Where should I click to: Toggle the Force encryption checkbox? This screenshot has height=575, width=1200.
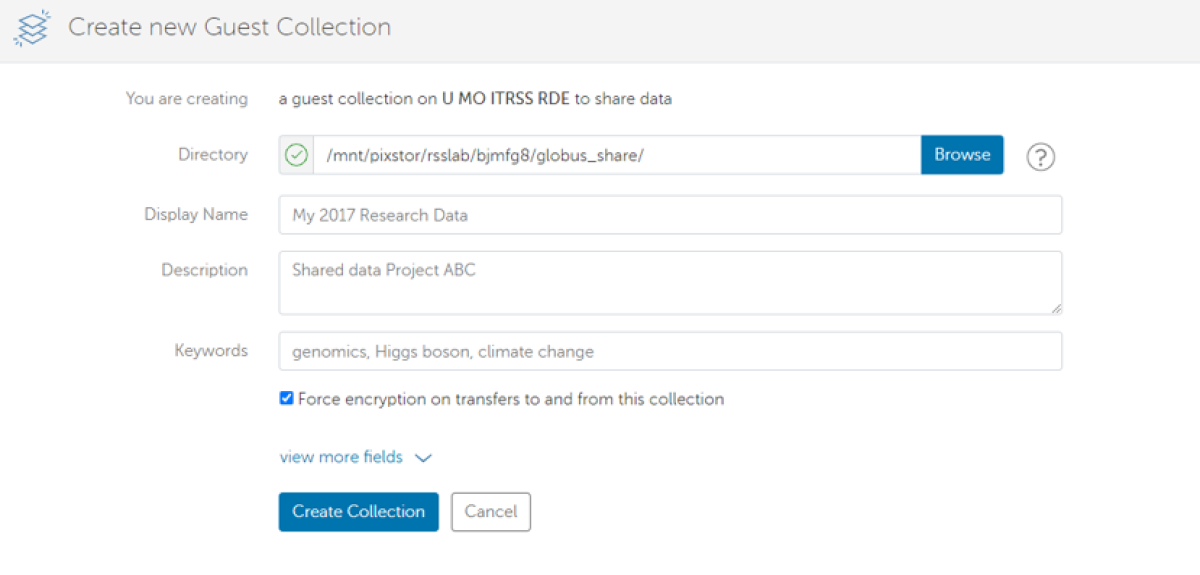point(287,398)
